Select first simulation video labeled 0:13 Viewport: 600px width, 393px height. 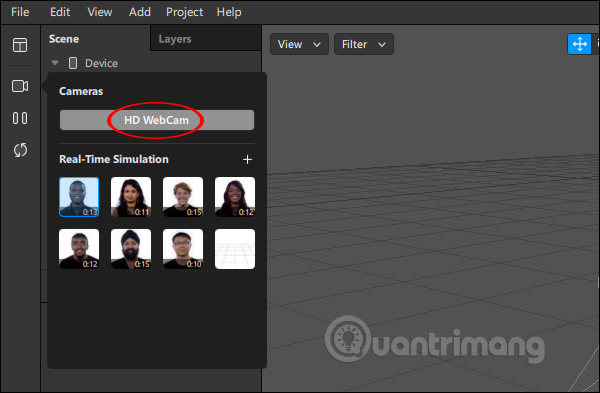point(79,197)
